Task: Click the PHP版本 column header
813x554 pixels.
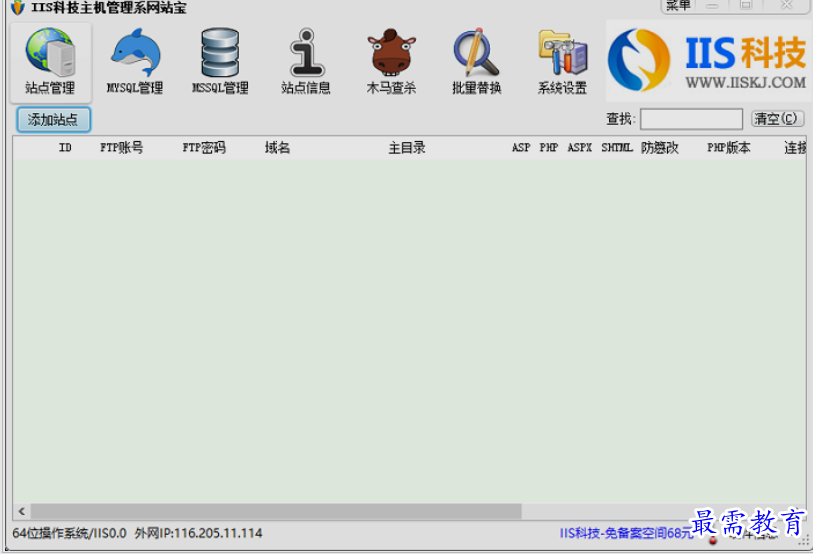Action: tap(728, 148)
